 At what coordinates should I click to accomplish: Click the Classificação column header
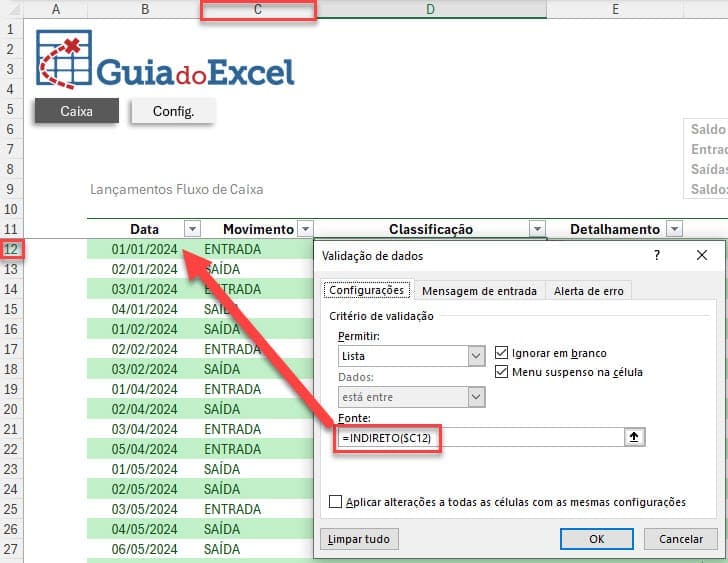point(431,229)
